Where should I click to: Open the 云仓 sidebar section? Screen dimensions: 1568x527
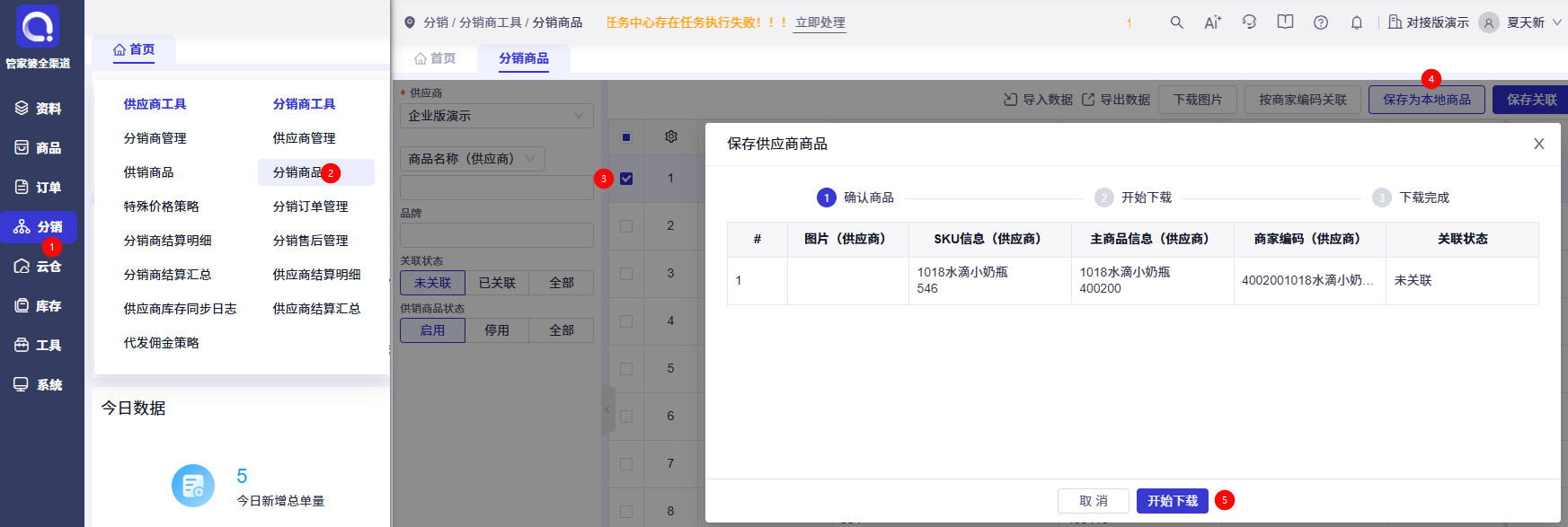38,267
